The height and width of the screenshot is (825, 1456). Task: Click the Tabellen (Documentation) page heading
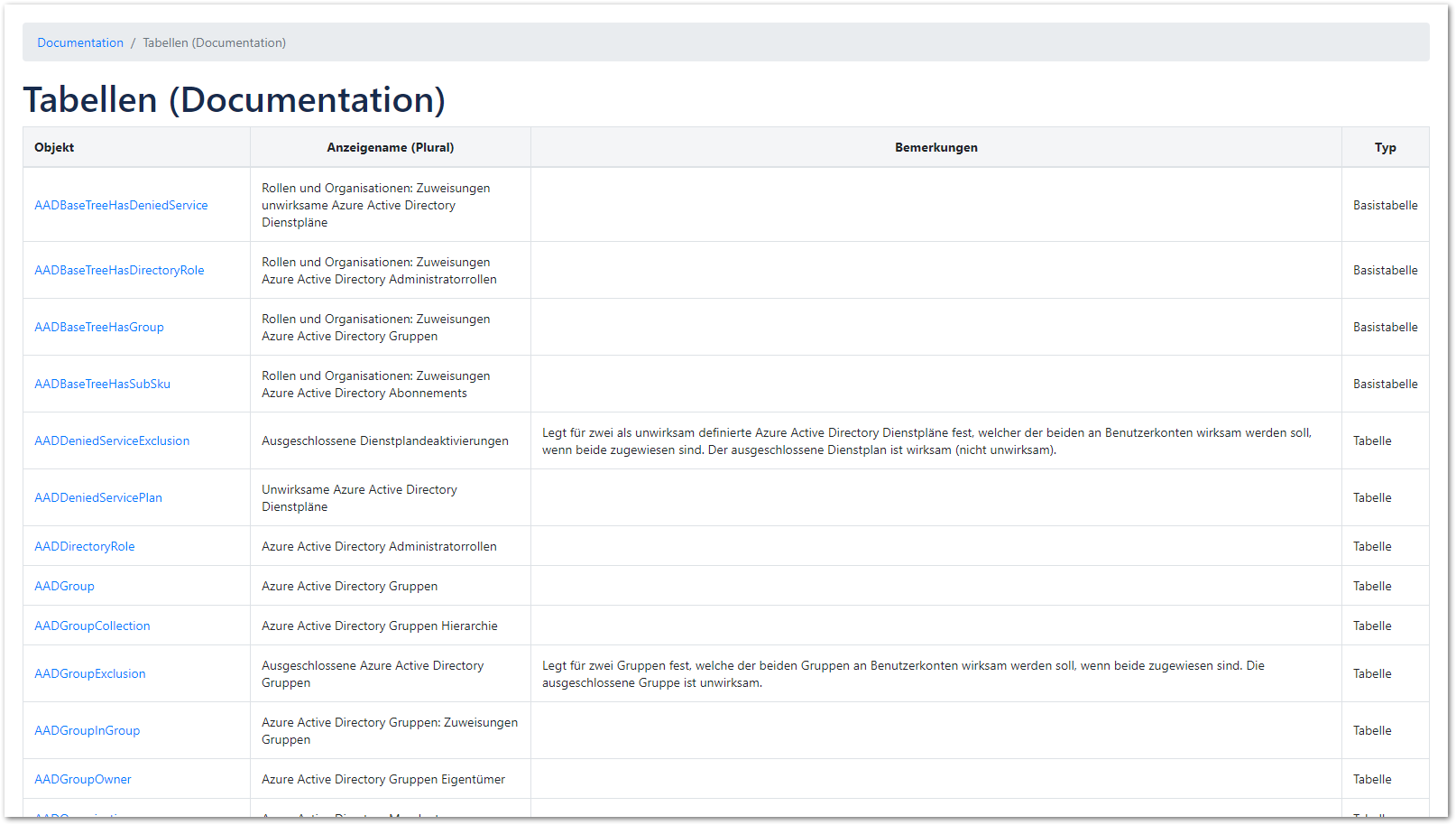click(x=235, y=99)
